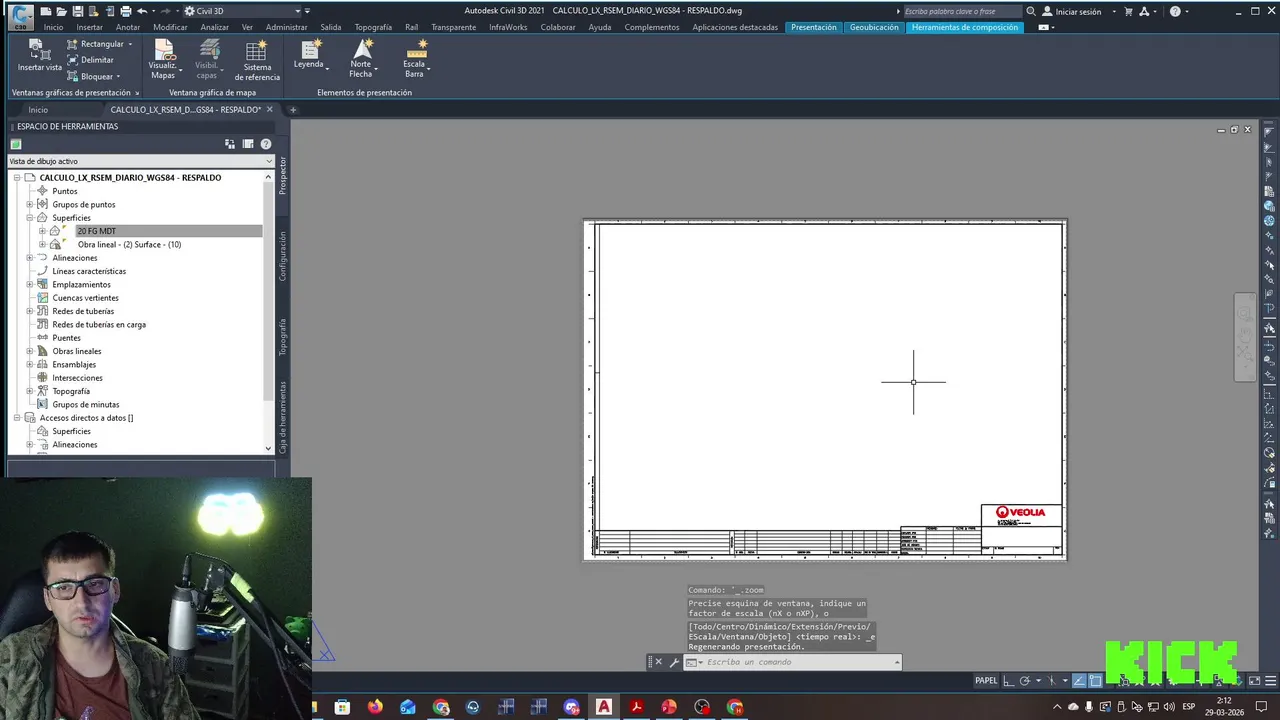Toggle ortho mode in status bar

pyautogui.click(x=1009, y=681)
